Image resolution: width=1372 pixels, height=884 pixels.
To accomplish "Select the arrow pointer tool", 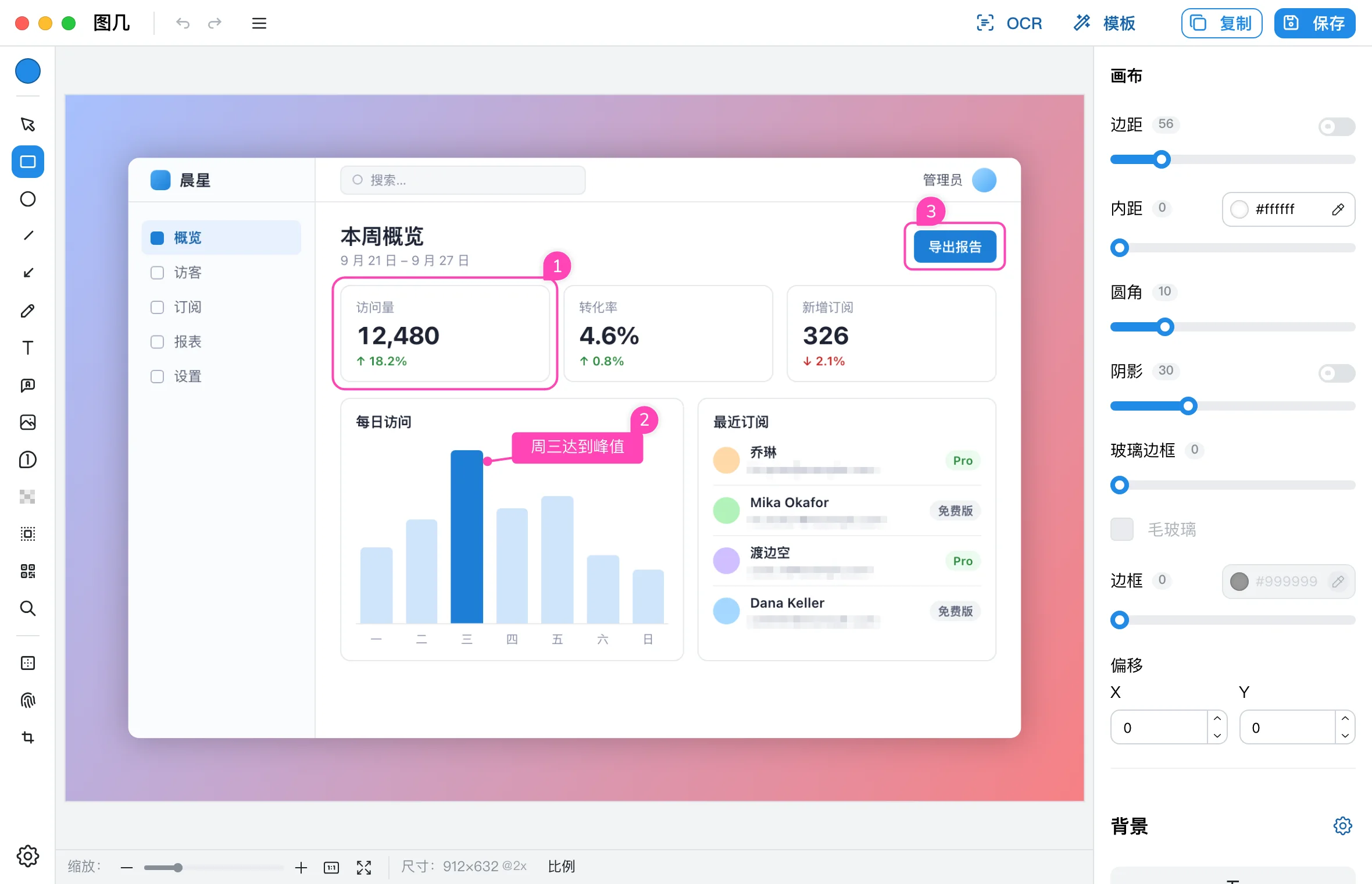I will click(x=28, y=124).
